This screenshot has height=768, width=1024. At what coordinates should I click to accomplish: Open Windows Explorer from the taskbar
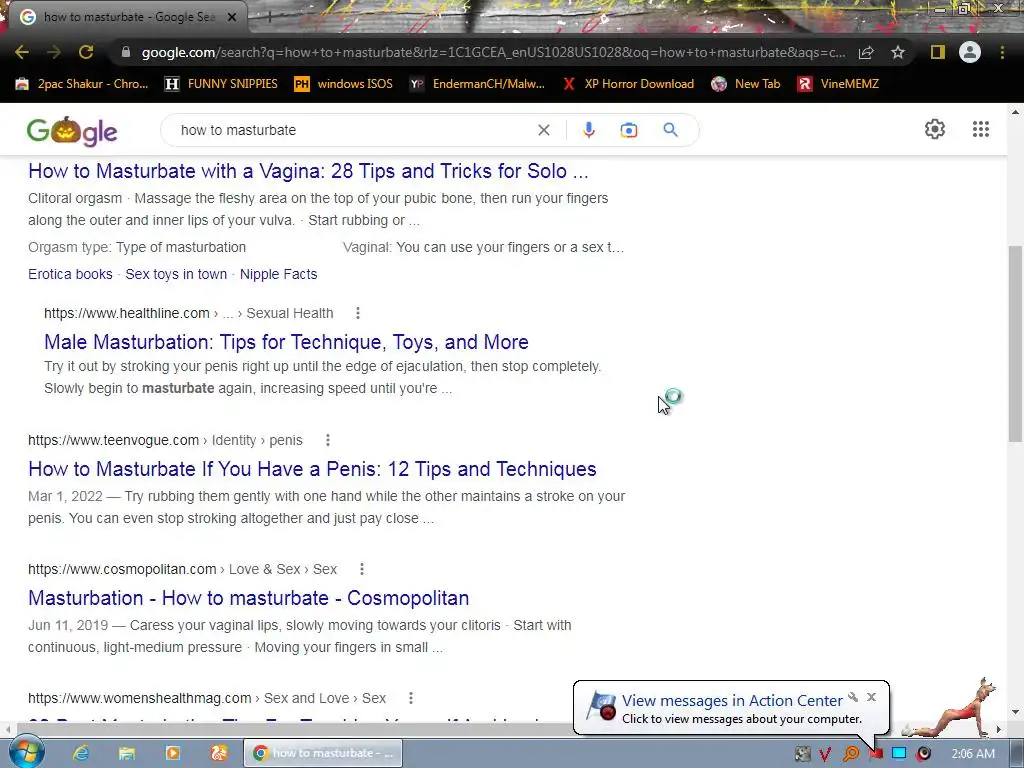click(x=127, y=753)
